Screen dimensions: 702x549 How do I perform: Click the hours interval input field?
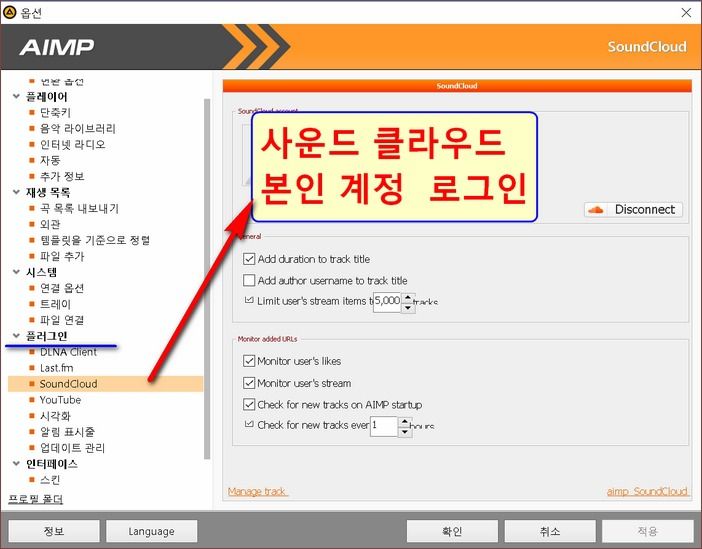tap(384, 426)
